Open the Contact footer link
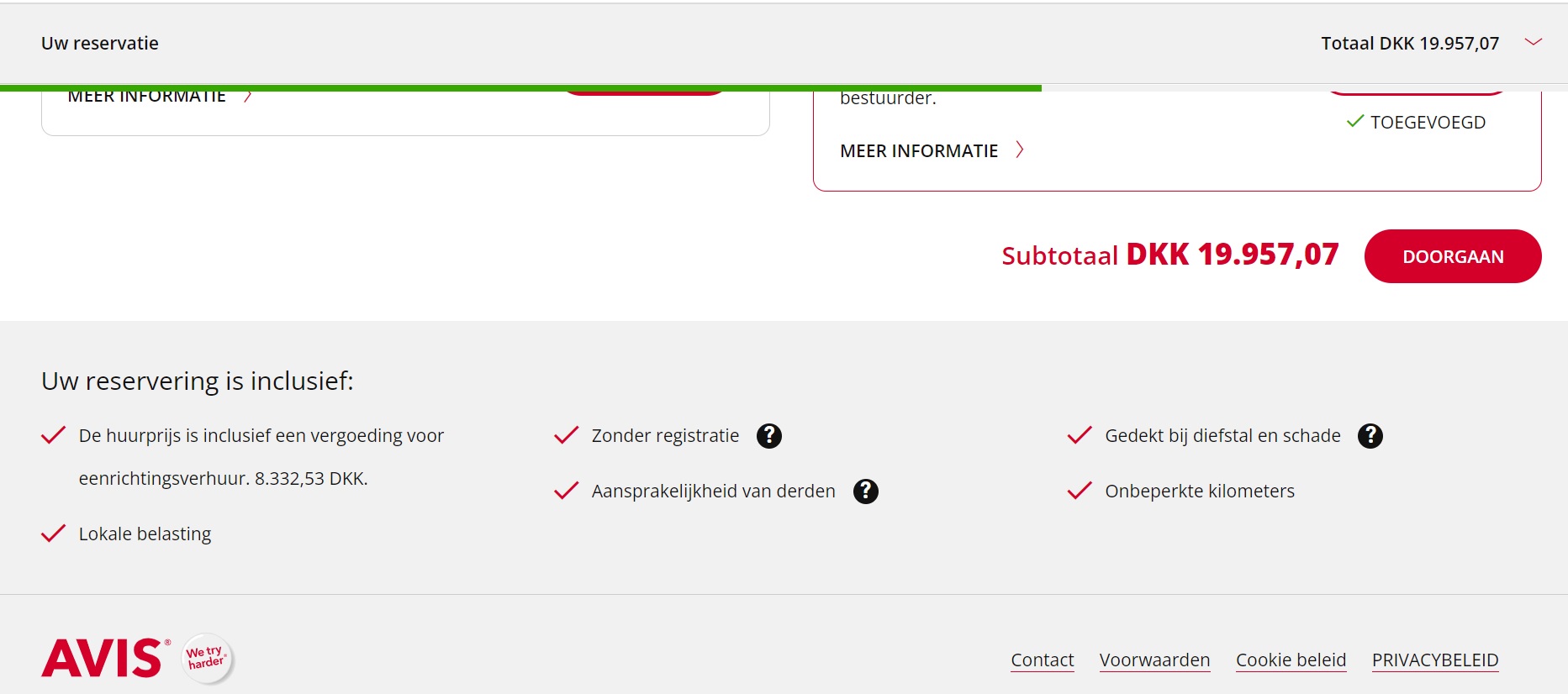The image size is (1568, 694). click(1042, 660)
